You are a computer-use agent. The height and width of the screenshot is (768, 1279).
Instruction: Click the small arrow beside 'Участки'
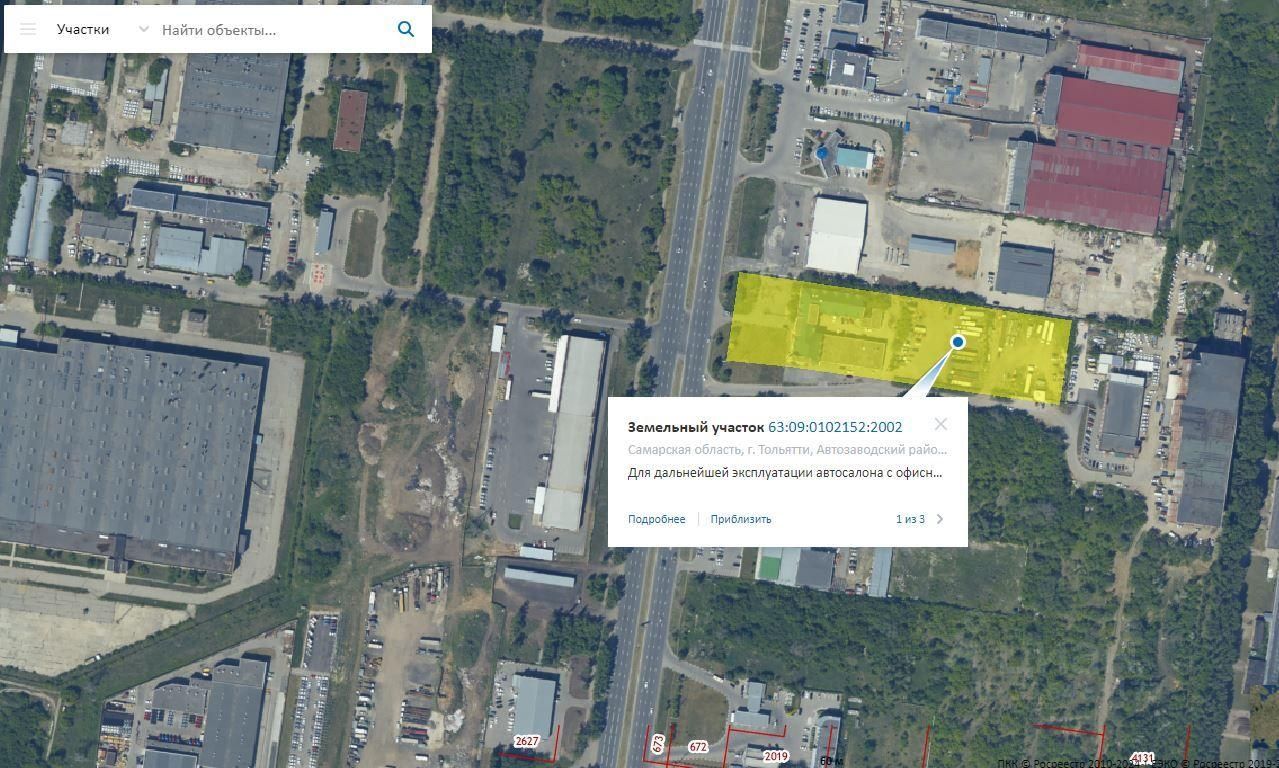coord(143,29)
